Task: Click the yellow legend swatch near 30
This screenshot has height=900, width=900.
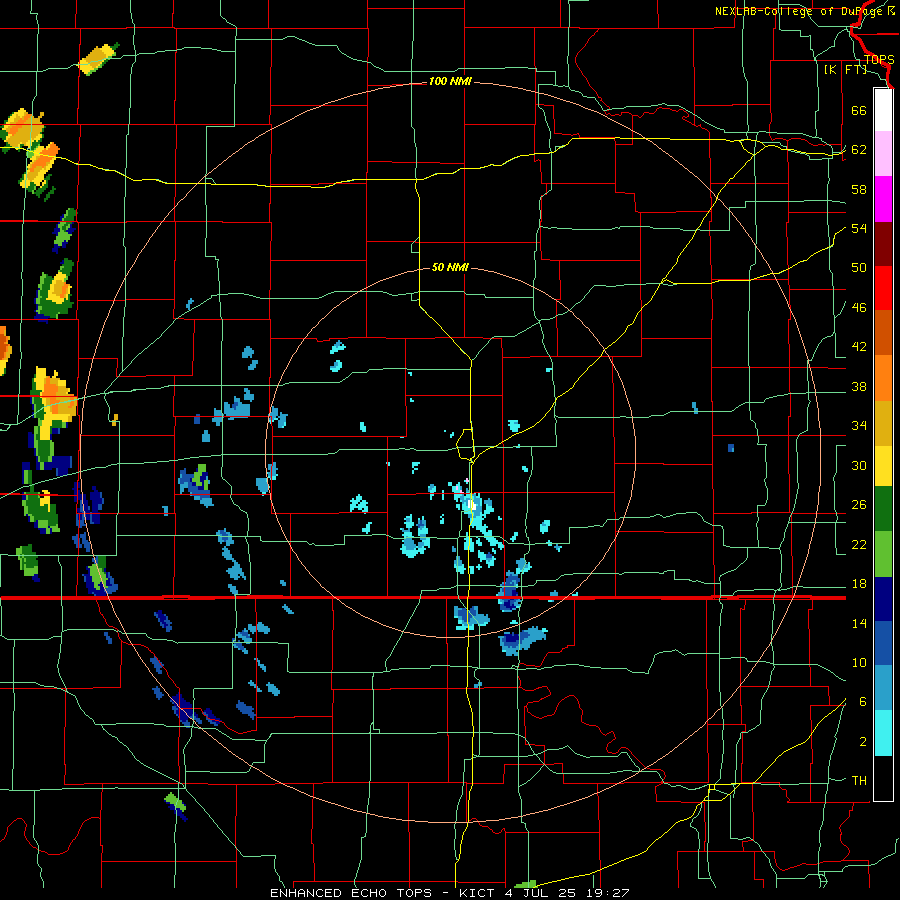Action: (883, 466)
